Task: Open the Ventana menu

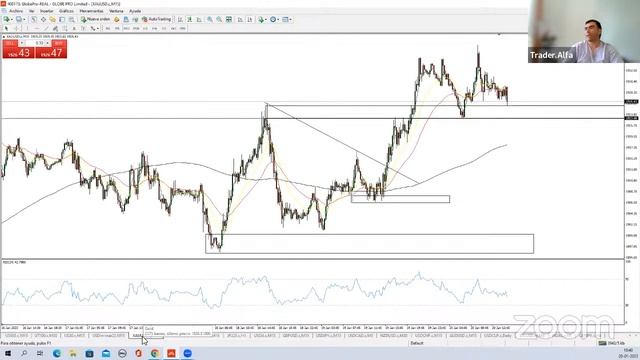Action: pyautogui.click(x=116, y=11)
